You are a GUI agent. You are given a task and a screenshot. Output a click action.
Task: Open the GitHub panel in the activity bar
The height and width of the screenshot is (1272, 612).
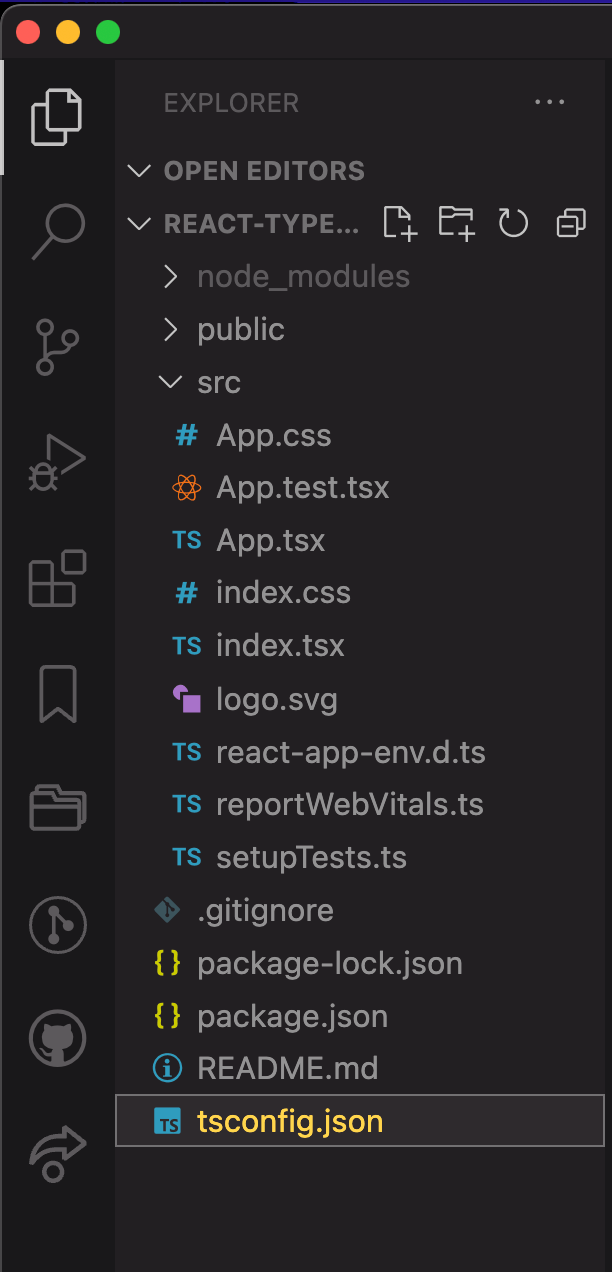tap(57, 1038)
